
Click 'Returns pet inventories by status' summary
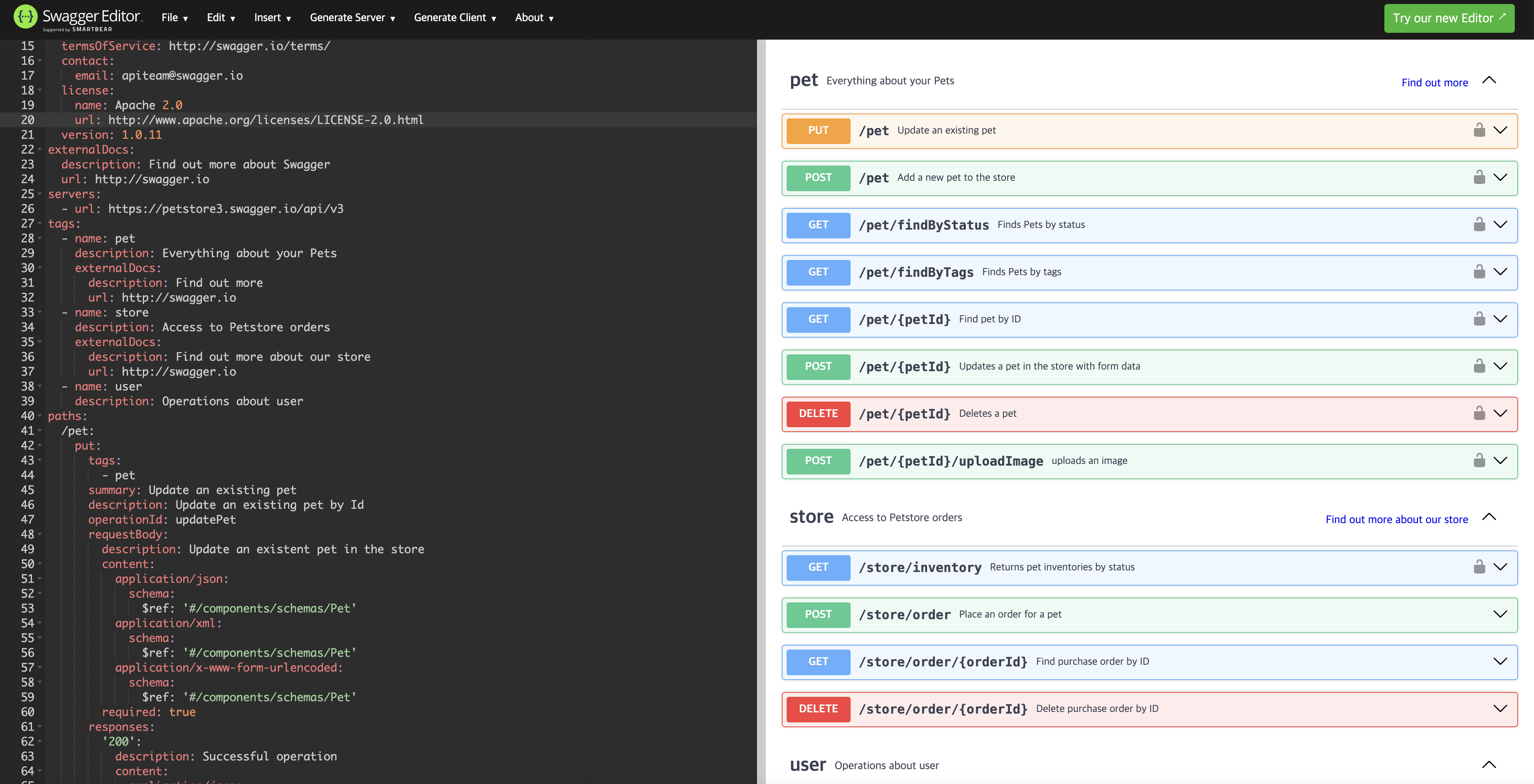click(x=1062, y=567)
